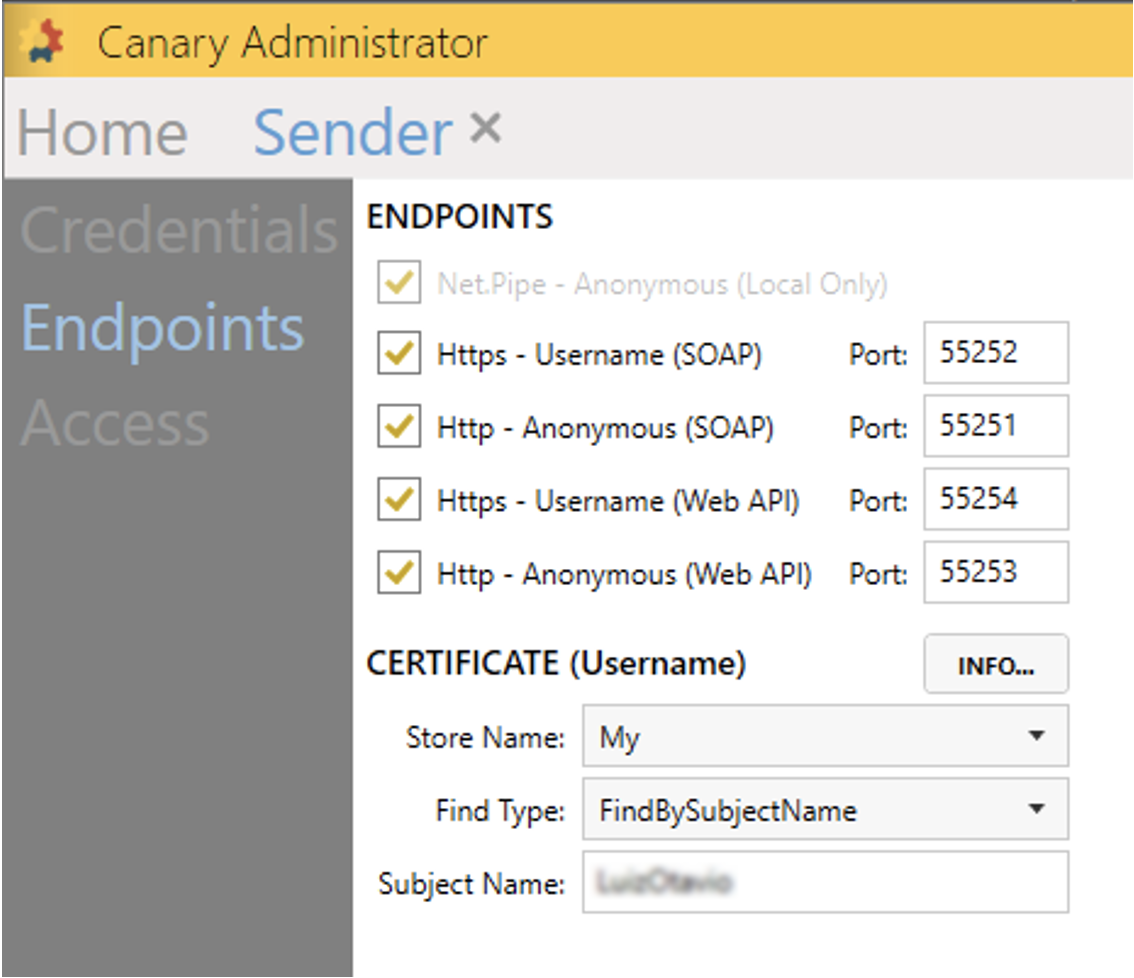Toggle the Net.Pipe Anonymous checkbox
This screenshot has height=978, width=1134.
coord(398,285)
